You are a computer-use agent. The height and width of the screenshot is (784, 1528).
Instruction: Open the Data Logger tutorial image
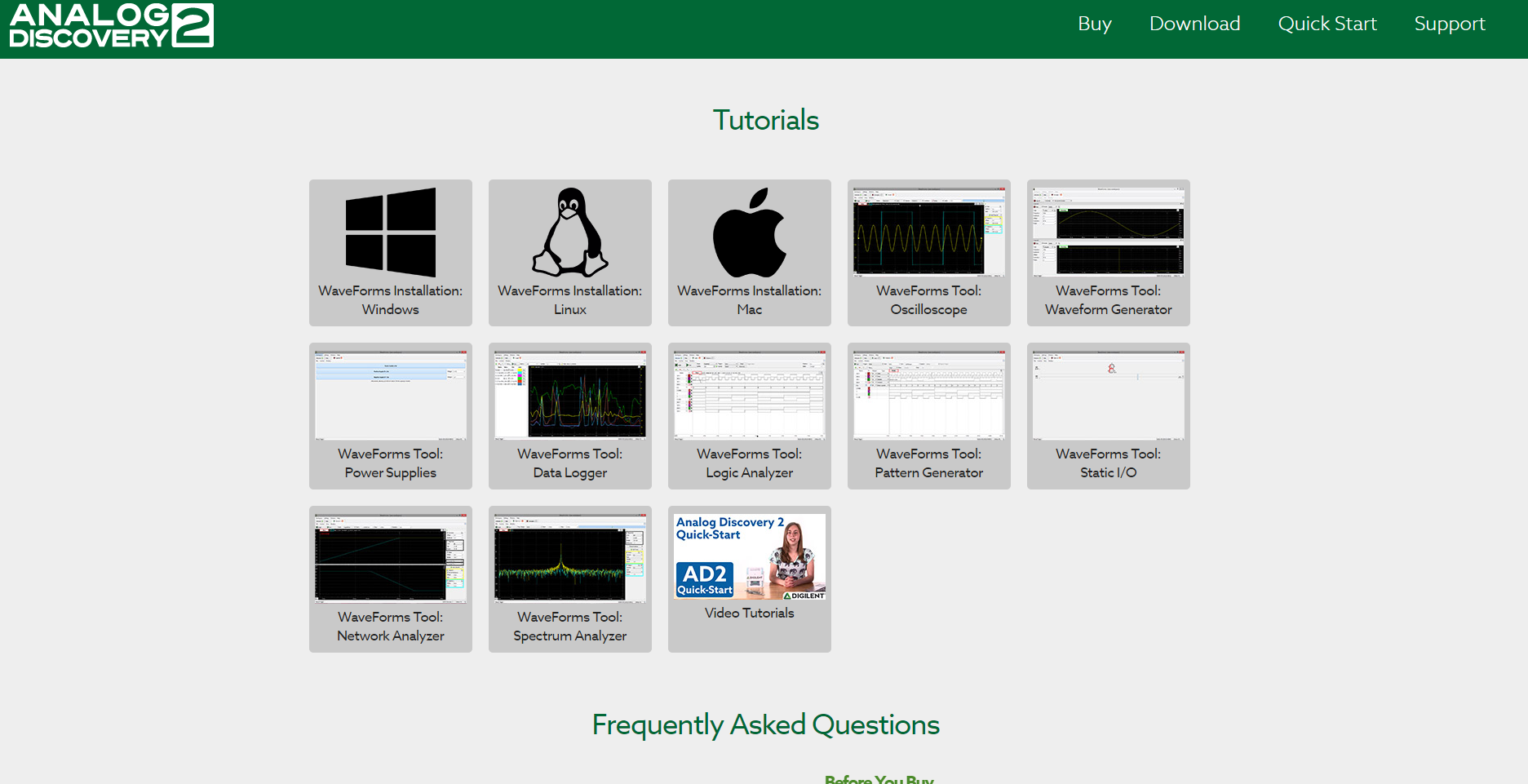tap(569, 396)
